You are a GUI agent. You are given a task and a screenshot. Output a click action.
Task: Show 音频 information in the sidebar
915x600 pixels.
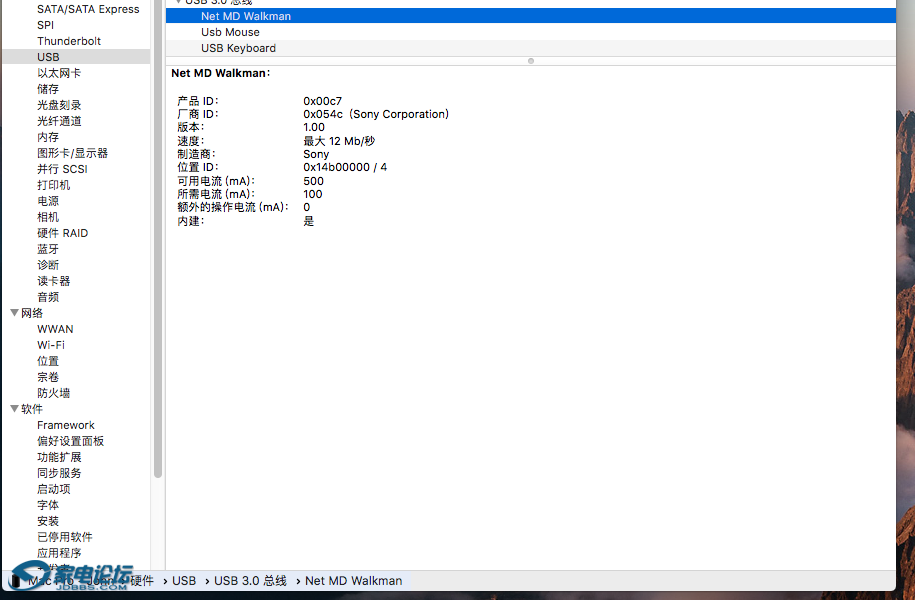coord(48,297)
